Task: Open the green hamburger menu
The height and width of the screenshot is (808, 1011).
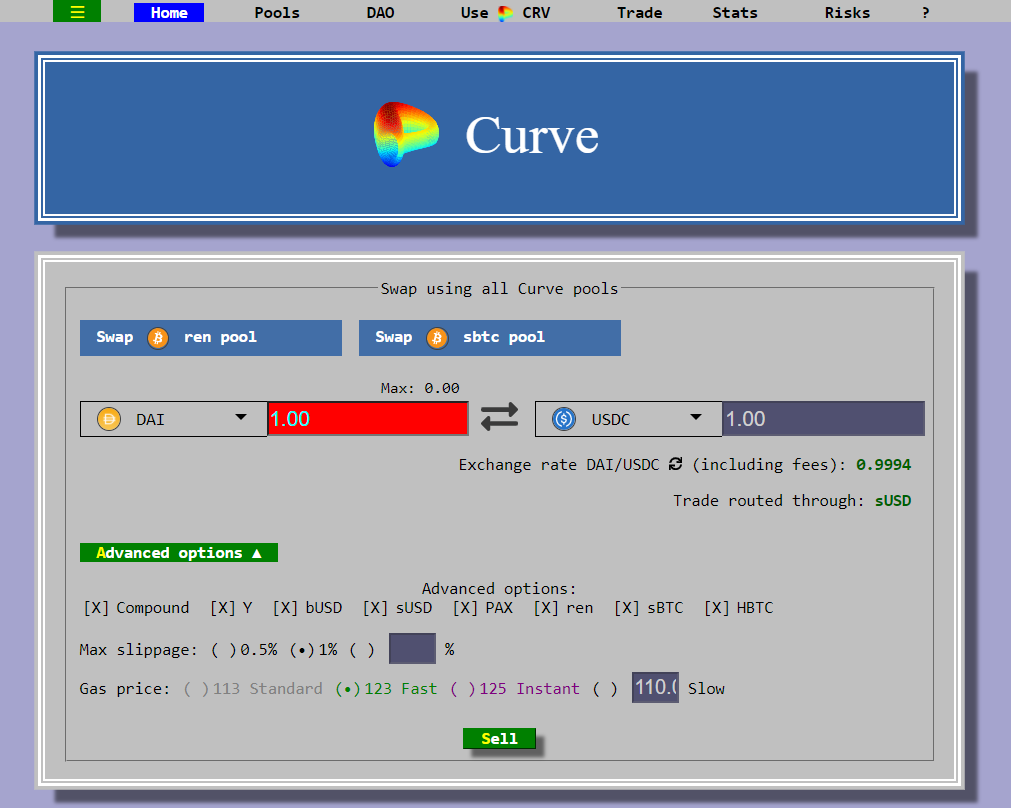Action: (x=77, y=12)
